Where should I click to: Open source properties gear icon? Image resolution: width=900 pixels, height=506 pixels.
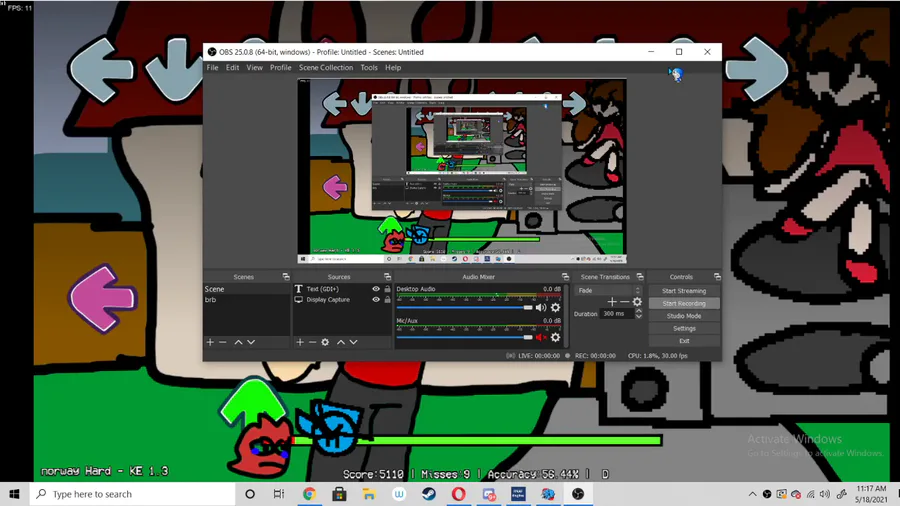tap(325, 342)
